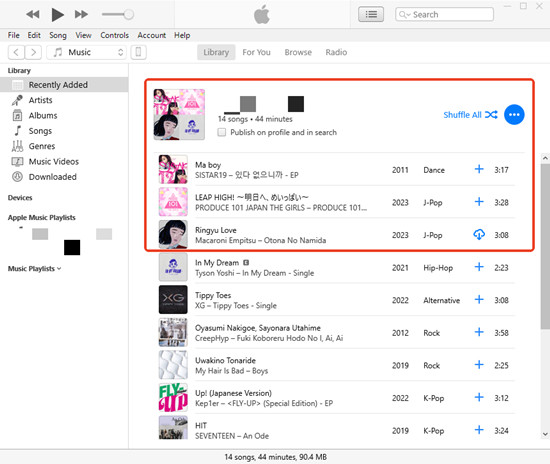Click the status bar song count text
Viewport: 550px width, 464px height.
[276, 457]
